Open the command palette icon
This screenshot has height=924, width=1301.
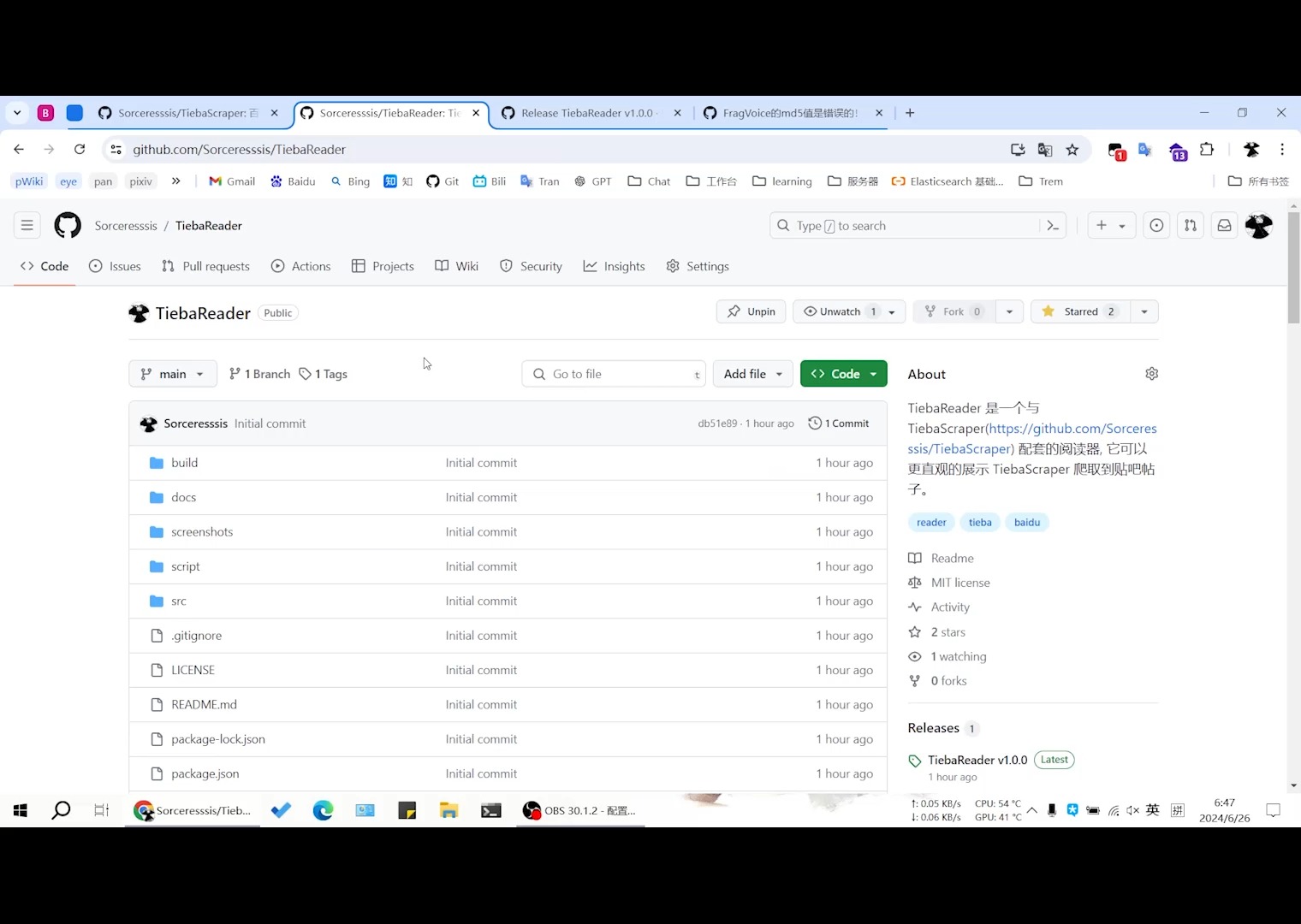click(x=1053, y=226)
